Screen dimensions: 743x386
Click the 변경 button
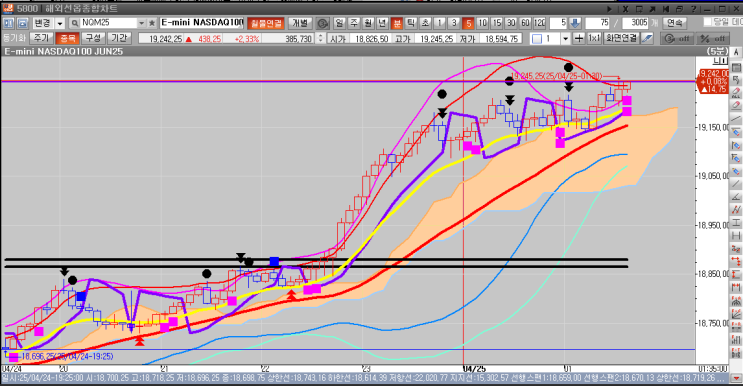[42, 23]
